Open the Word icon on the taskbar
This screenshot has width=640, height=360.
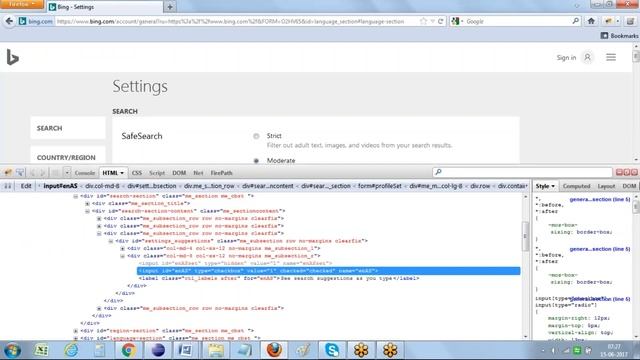click(x=186, y=350)
